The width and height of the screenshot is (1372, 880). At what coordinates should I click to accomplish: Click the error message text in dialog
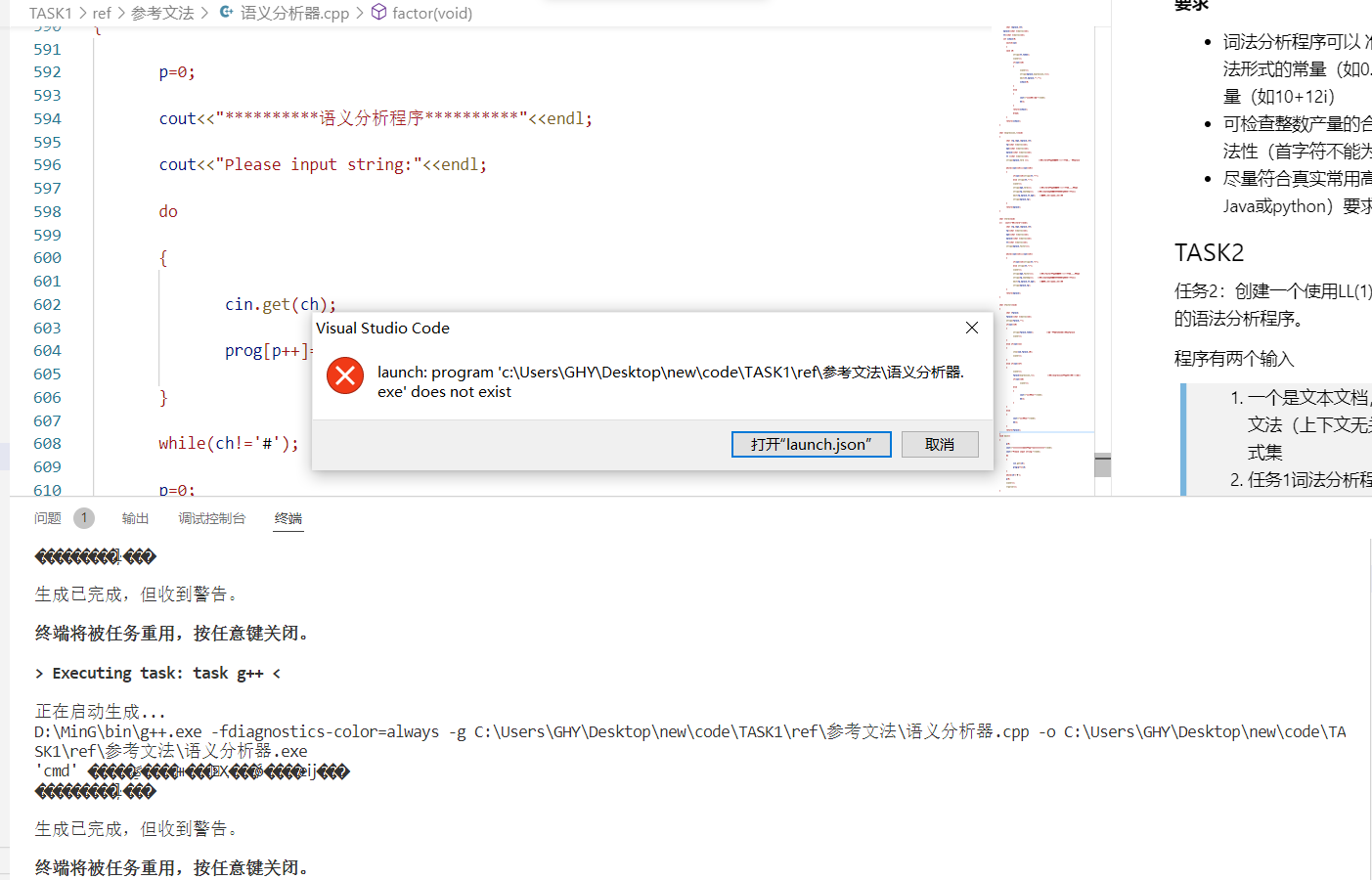(671, 381)
